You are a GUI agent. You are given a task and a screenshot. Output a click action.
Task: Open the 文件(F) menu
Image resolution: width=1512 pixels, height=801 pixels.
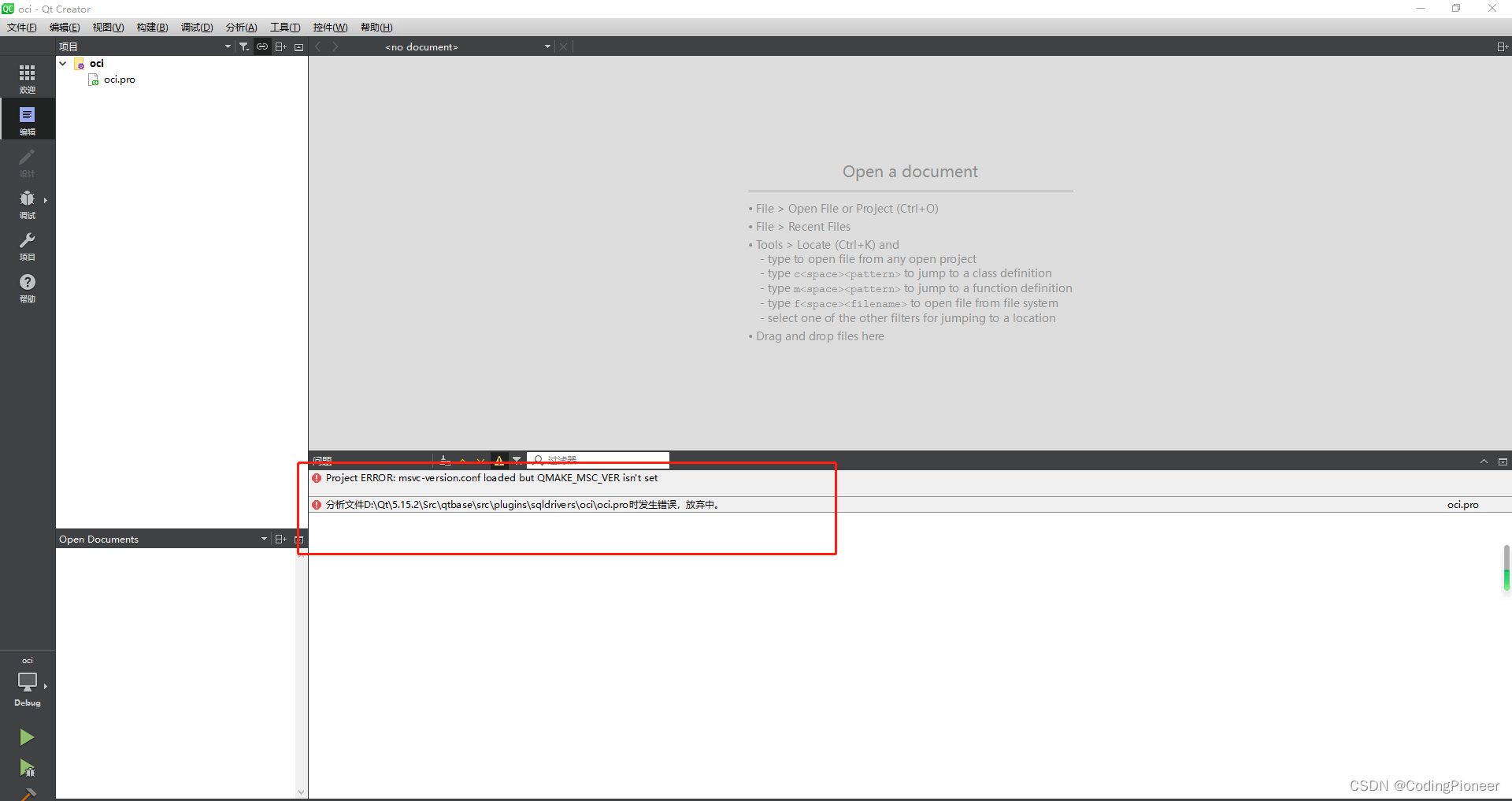point(22,28)
